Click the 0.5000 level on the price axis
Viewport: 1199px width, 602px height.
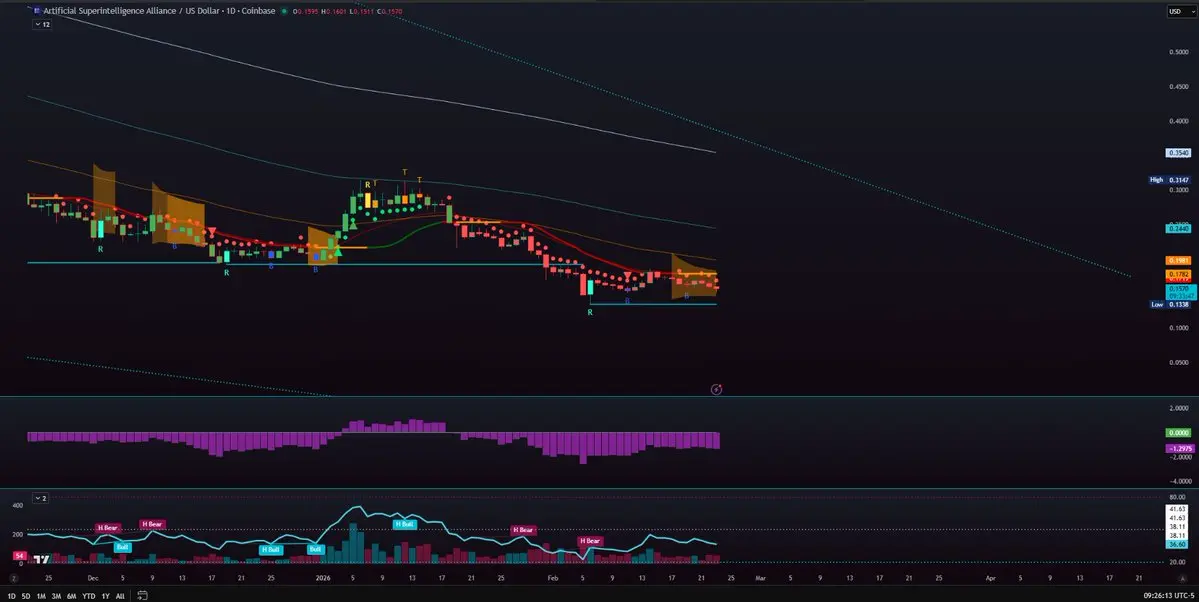1178,52
